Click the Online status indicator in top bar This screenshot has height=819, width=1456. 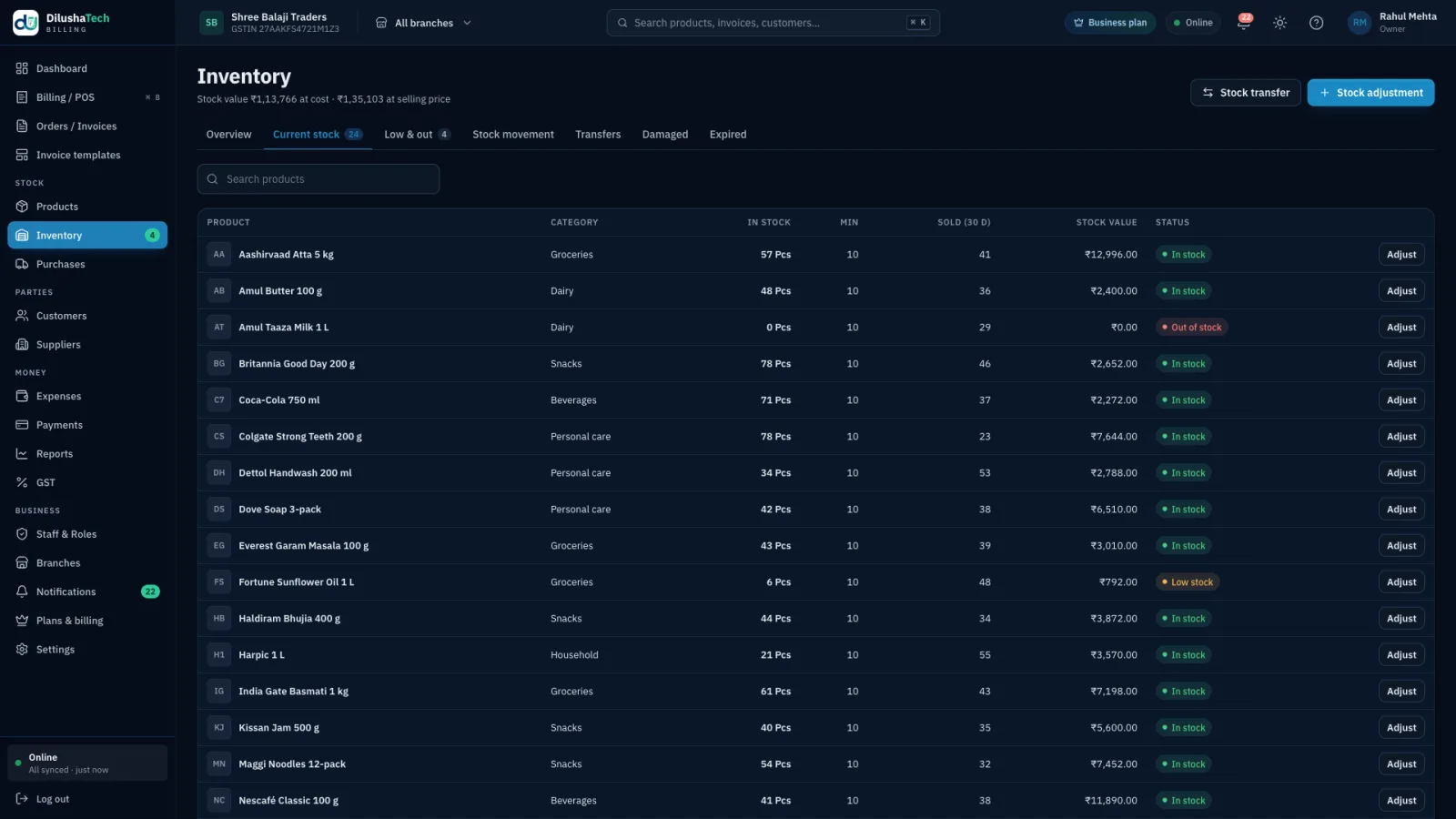pyautogui.click(x=1193, y=23)
